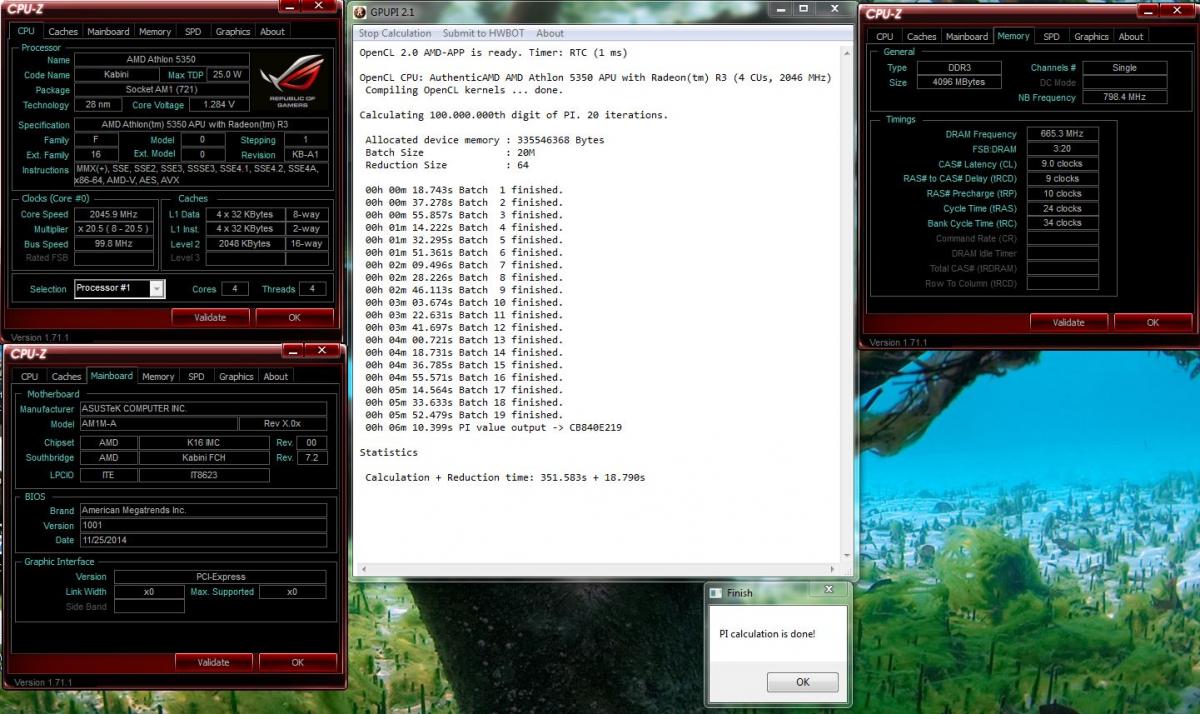
Task: Maximize the GPUPI 2.1 window
Action: point(804,11)
